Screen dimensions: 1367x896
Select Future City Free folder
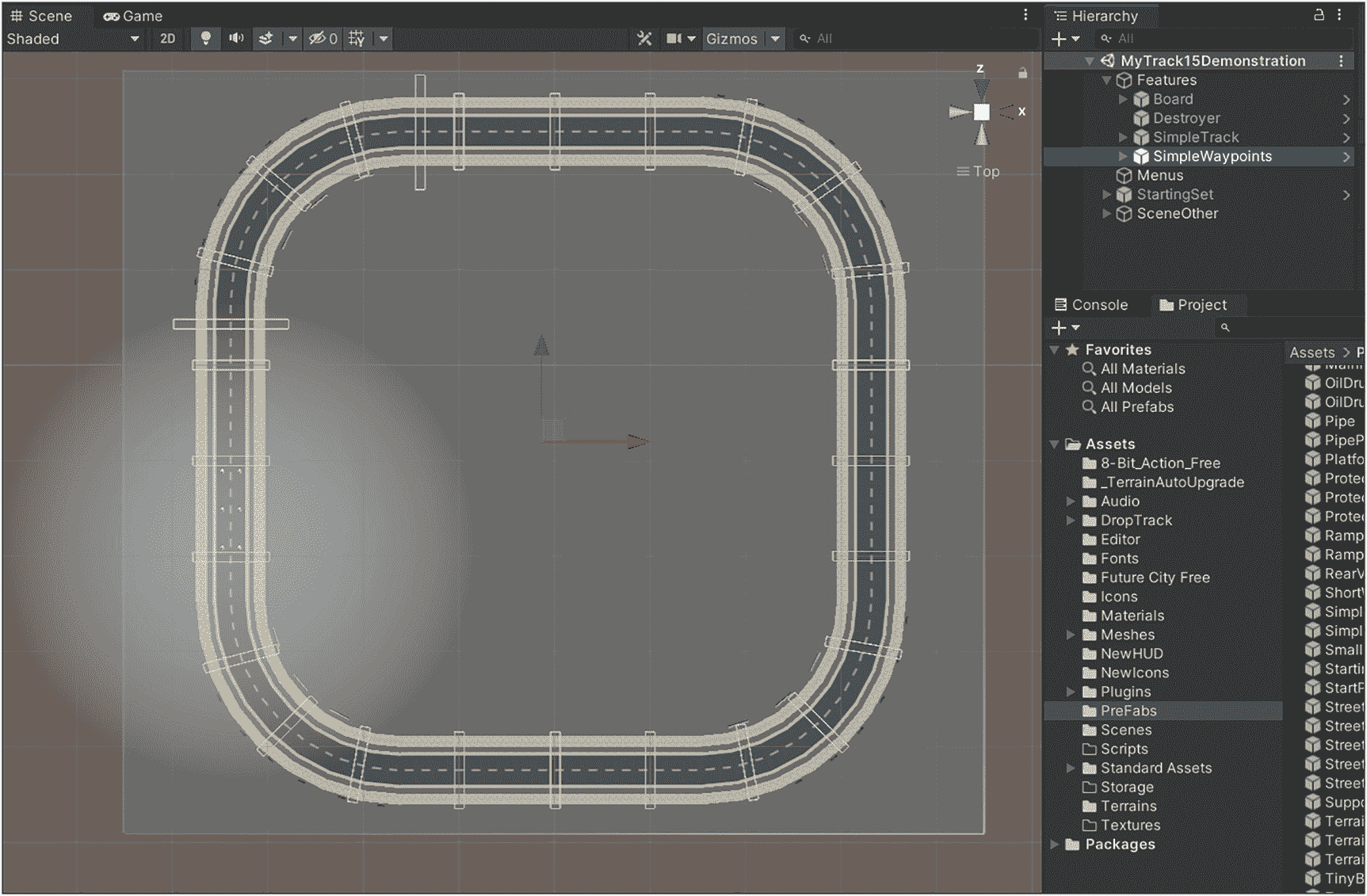click(1155, 578)
